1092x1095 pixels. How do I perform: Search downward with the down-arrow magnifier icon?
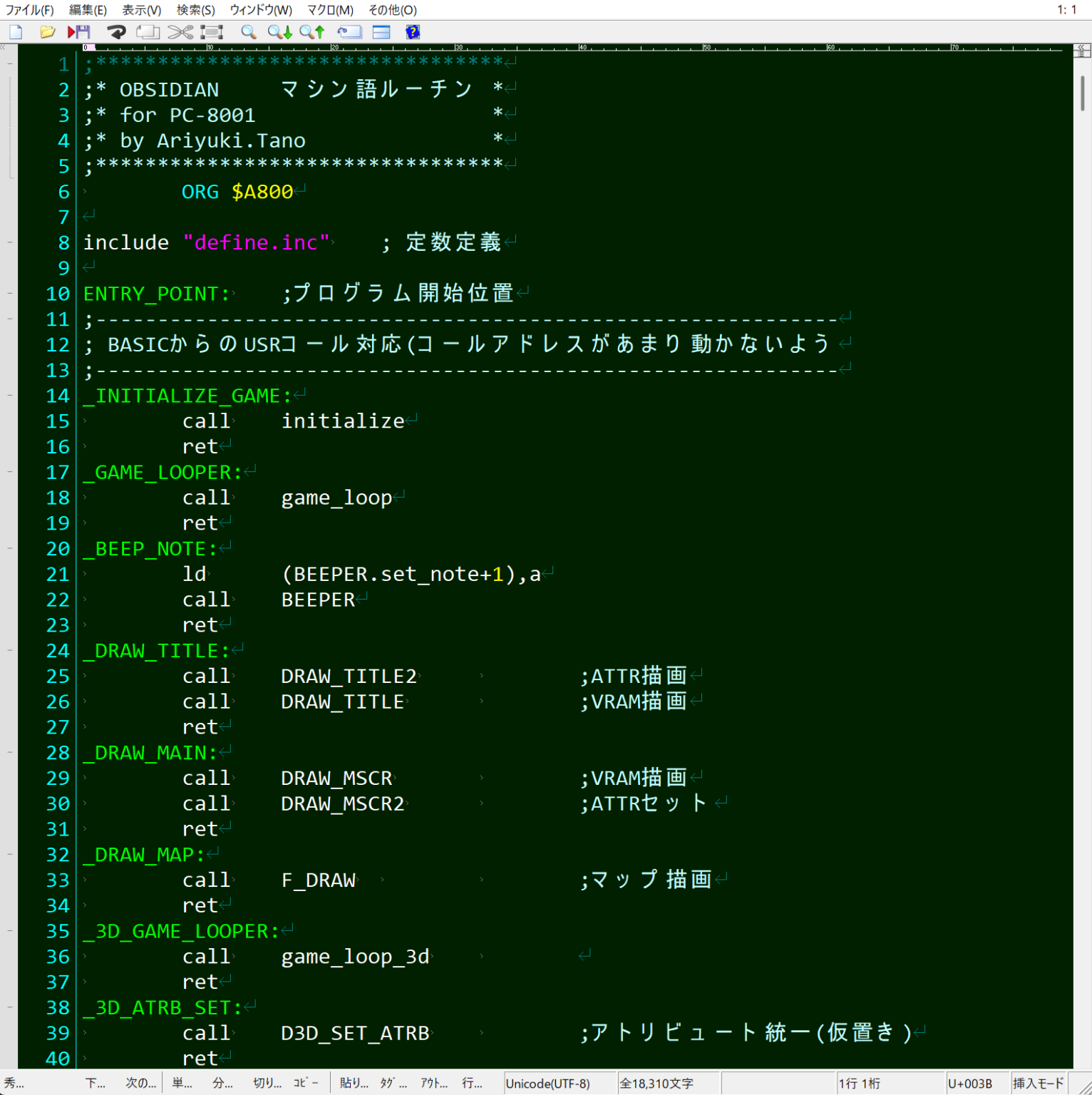pyautogui.click(x=279, y=32)
